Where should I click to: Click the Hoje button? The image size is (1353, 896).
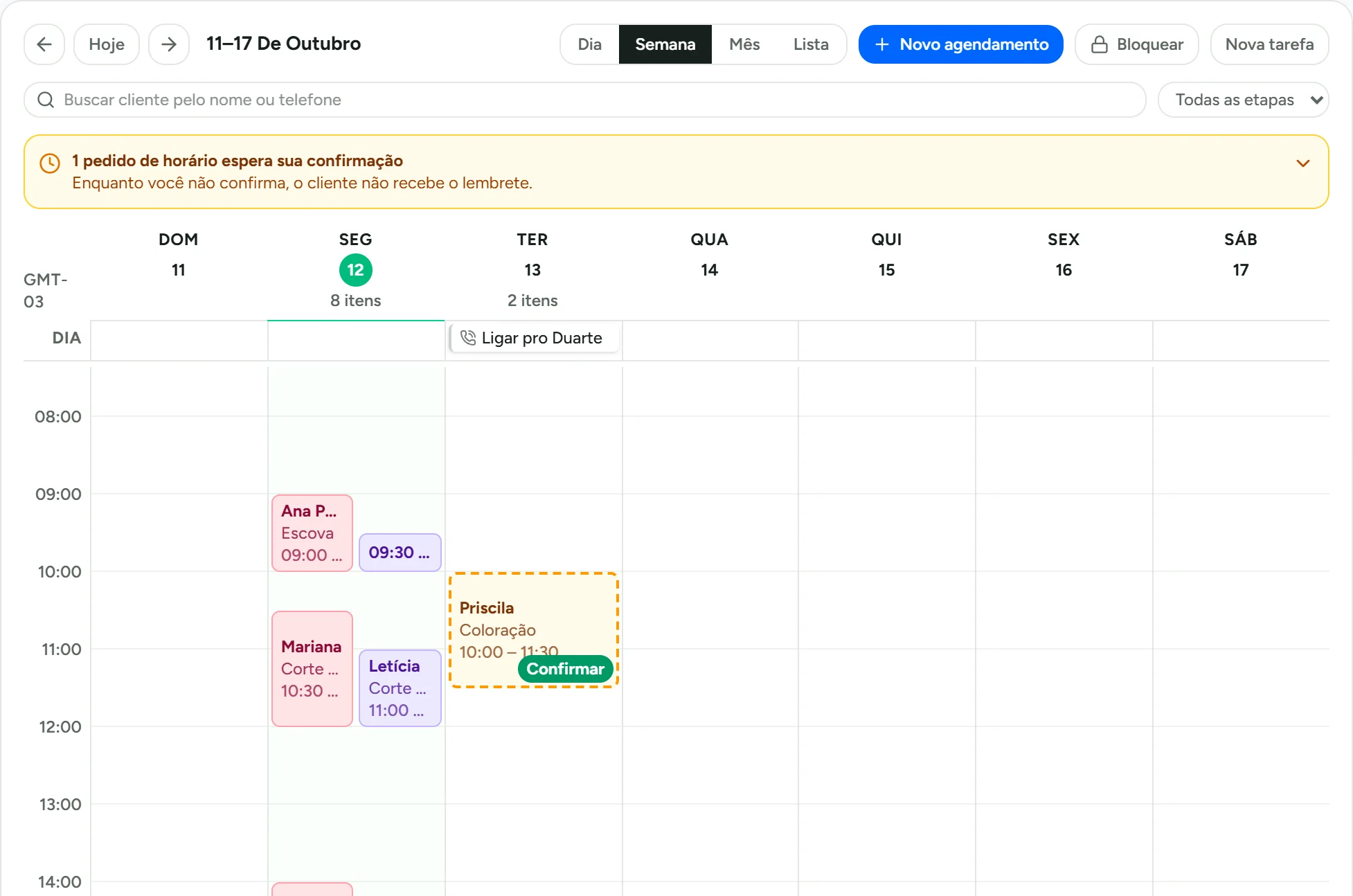click(x=107, y=44)
